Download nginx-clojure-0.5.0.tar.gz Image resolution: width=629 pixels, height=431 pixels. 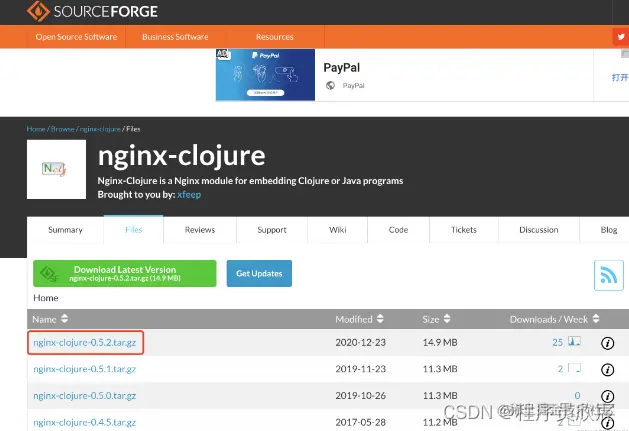pos(85,396)
